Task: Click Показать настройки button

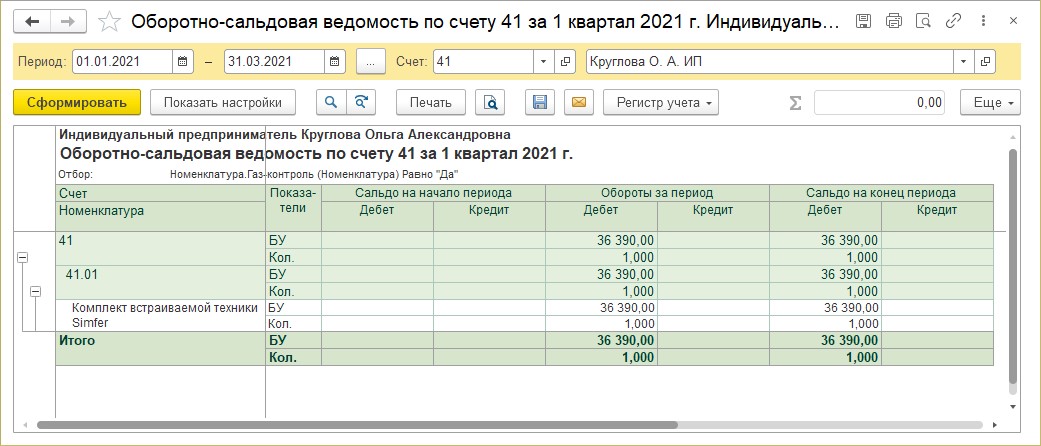Action: tap(223, 102)
